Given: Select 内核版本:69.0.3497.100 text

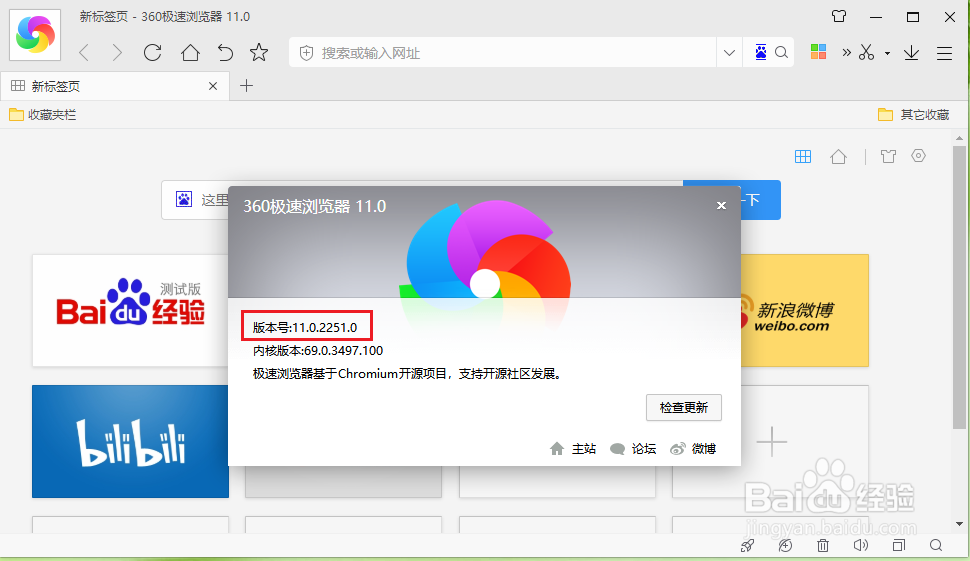Looking at the screenshot, I should coord(318,351).
